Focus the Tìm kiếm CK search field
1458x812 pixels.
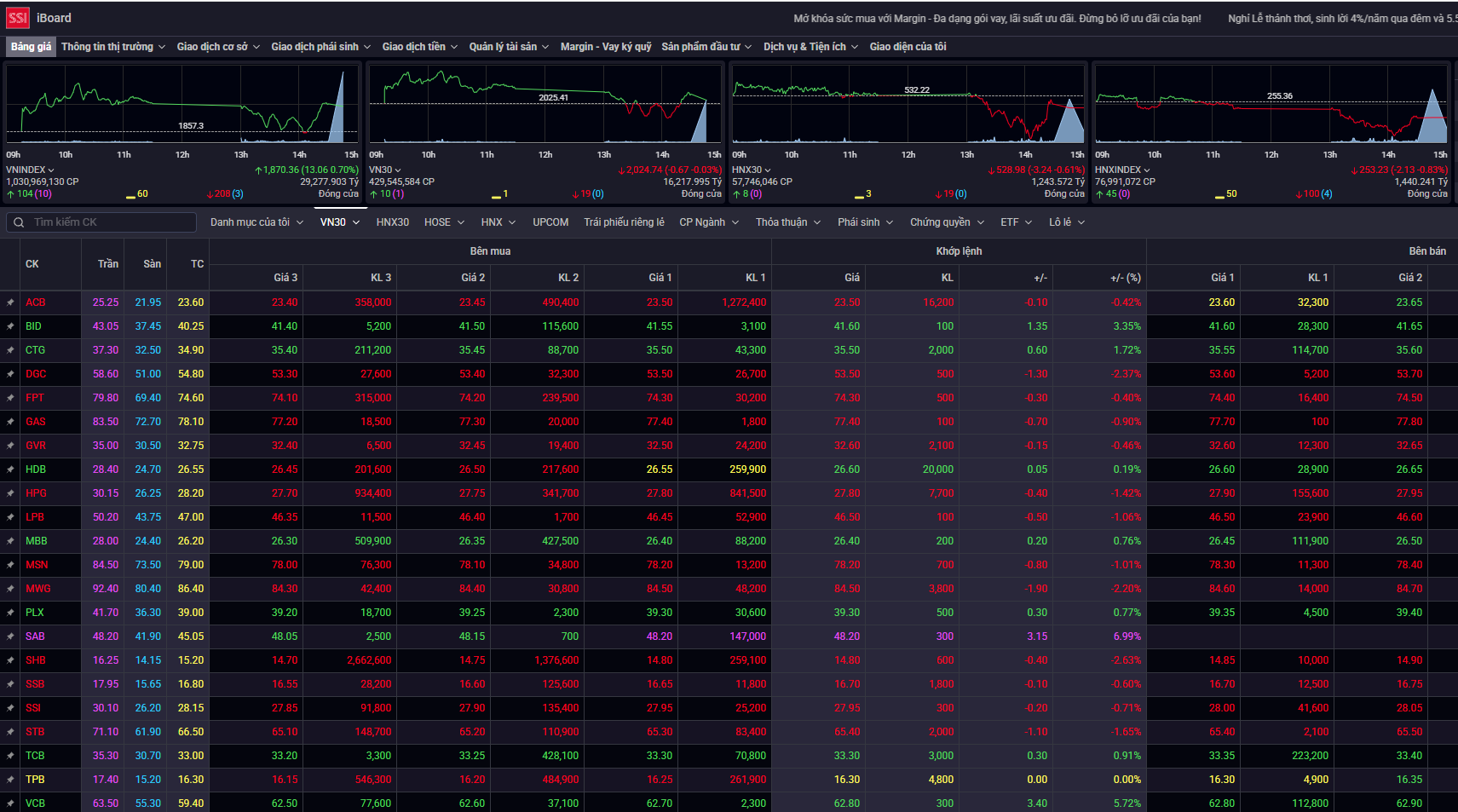click(111, 222)
